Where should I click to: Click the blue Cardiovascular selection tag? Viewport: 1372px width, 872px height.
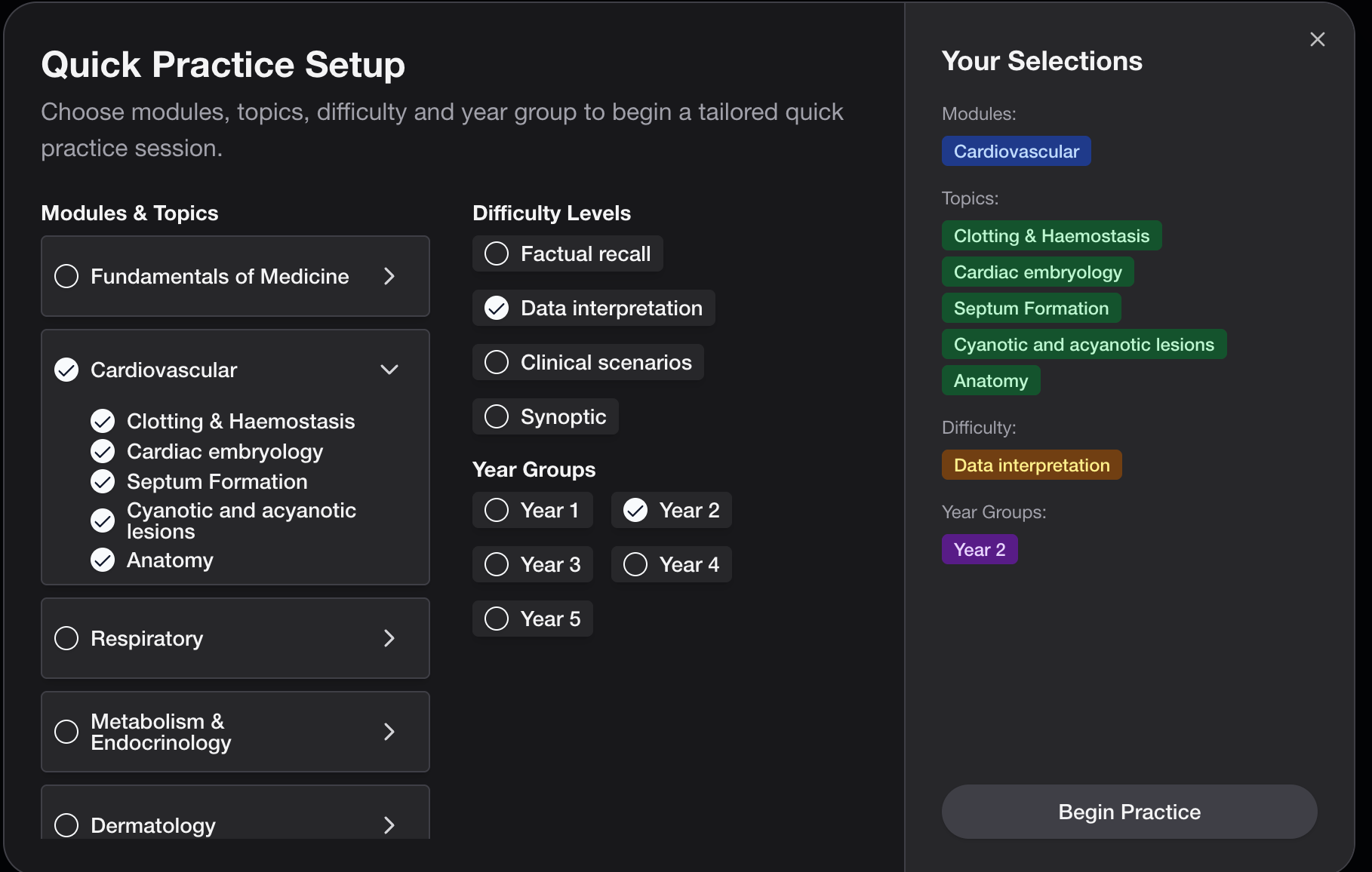click(1016, 151)
